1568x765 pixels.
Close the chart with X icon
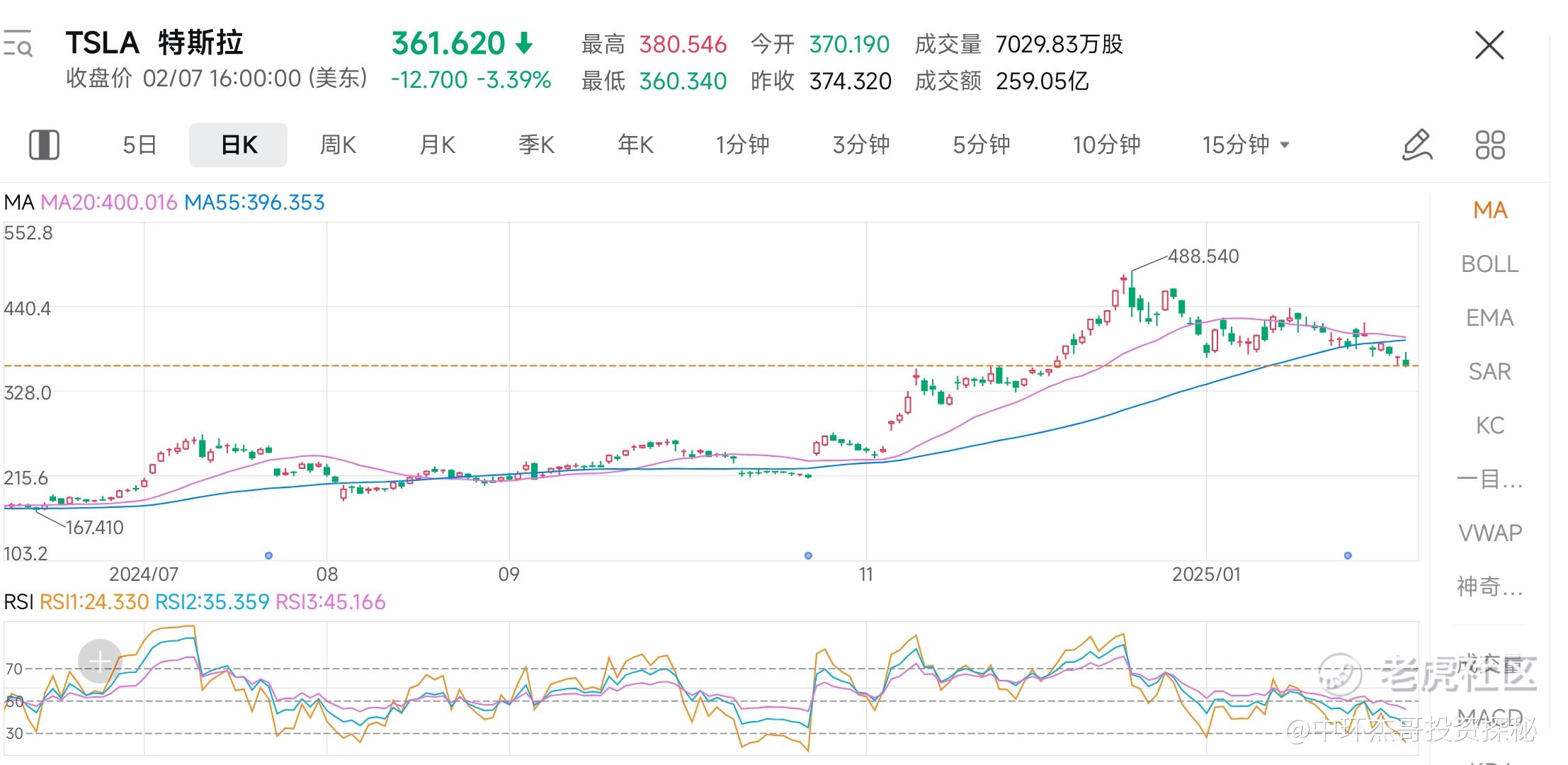1489,45
